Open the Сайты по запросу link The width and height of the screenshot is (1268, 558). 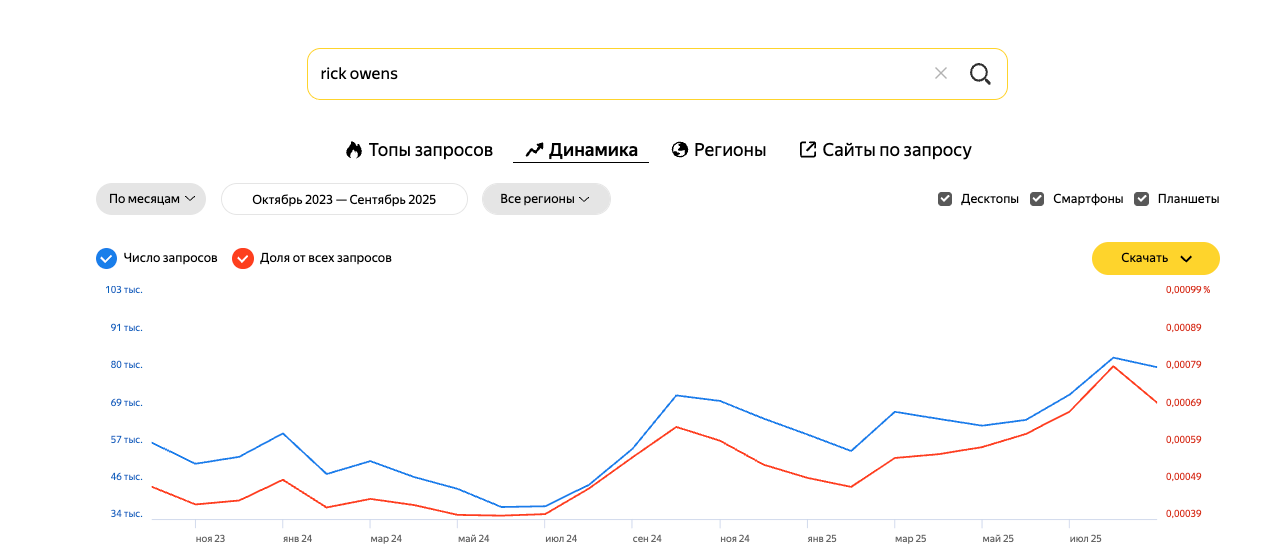point(897,150)
